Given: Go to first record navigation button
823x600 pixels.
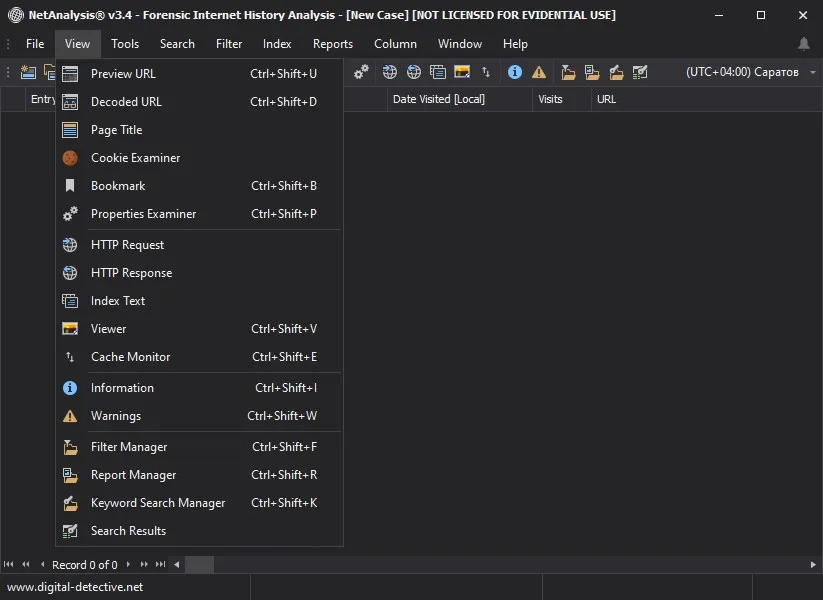Looking at the screenshot, I should [x=8, y=565].
